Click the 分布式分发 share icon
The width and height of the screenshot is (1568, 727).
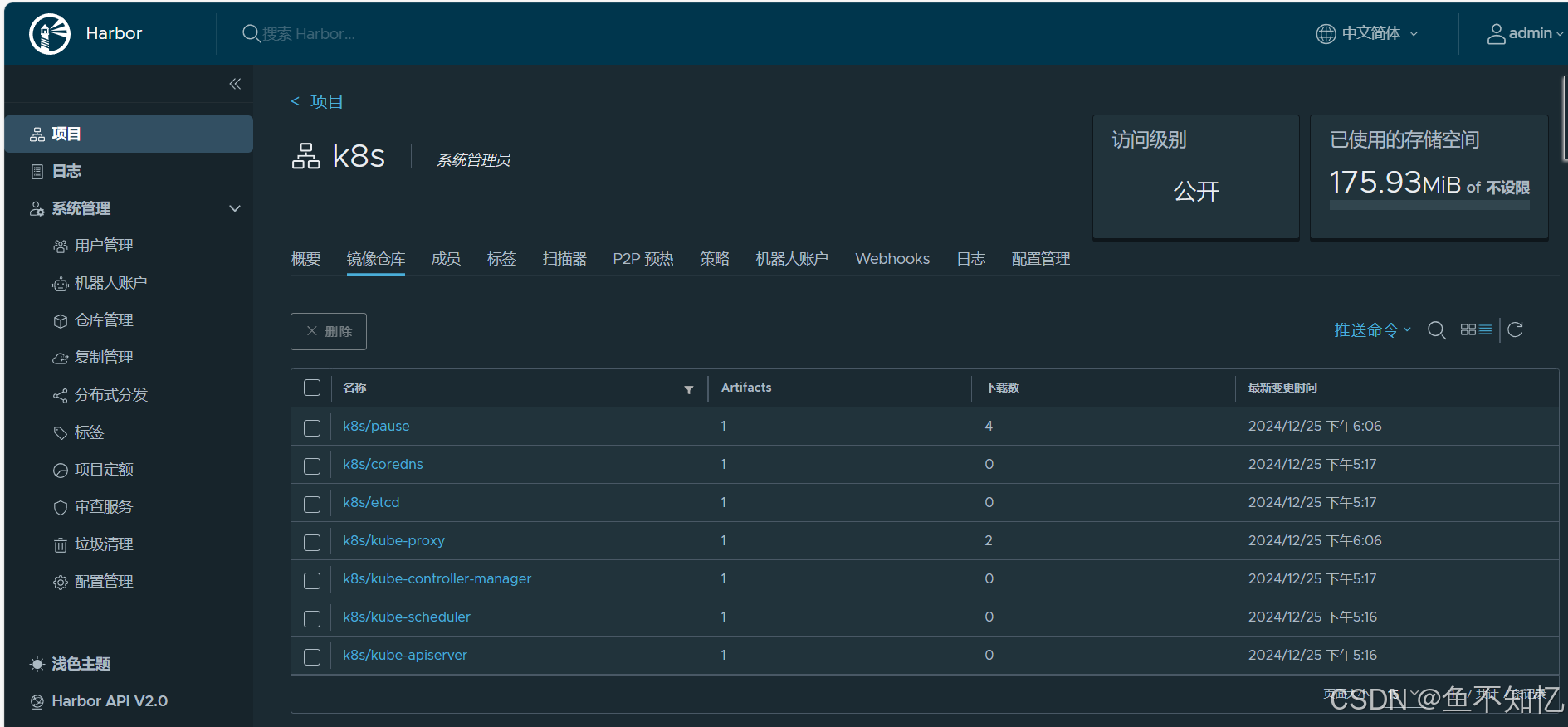60,396
